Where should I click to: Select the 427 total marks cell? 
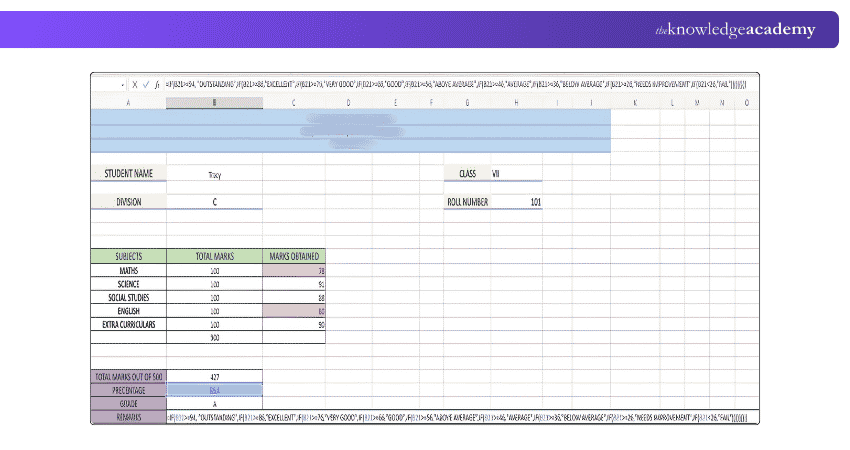215,376
